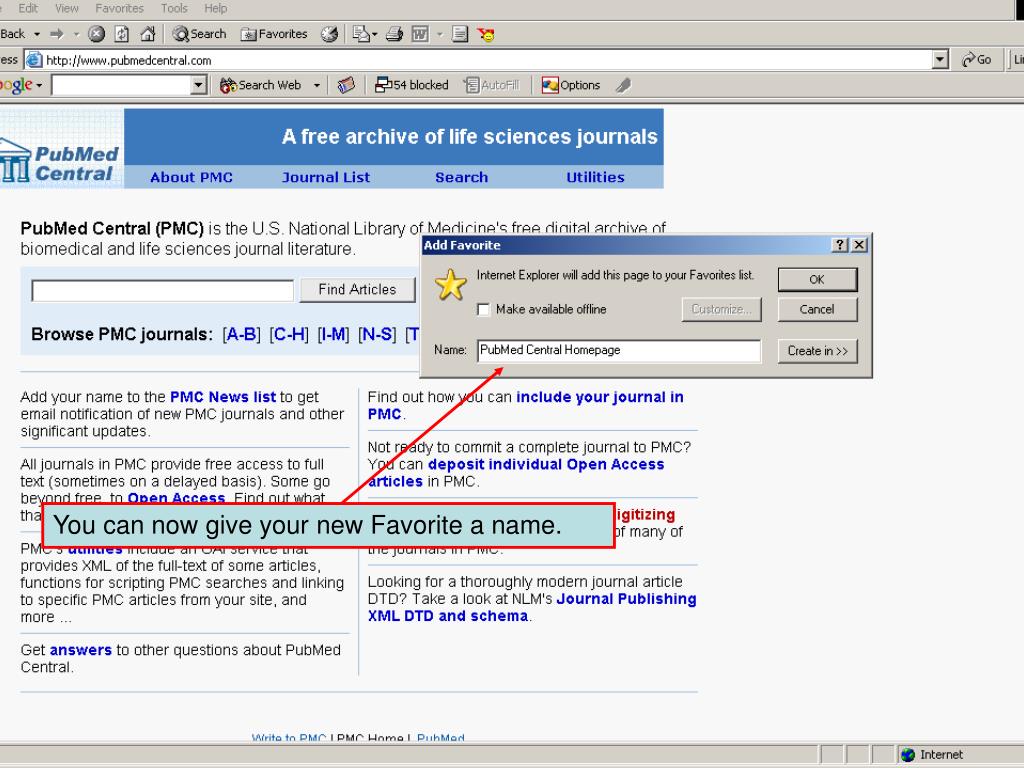This screenshot has width=1024, height=768.
Task: Open the Journal Publishing XML DTD link
Action: pos(532,607)
